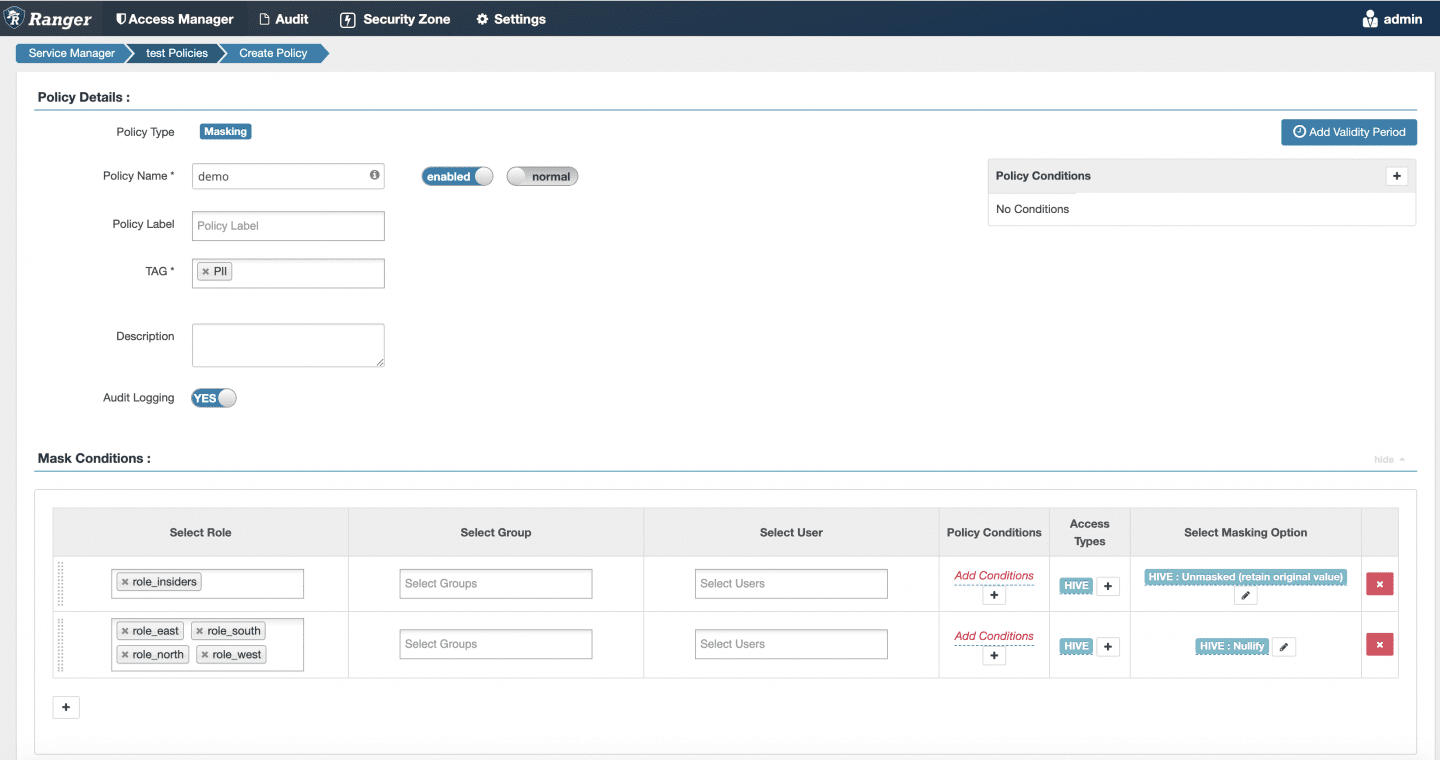Select the Create Policy breadcrumb

pyautogui.click(x=273, y=53)
